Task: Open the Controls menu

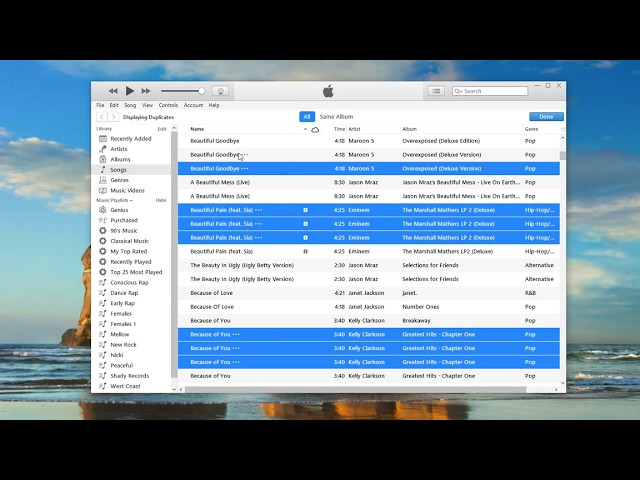Action: pos(168,105)
